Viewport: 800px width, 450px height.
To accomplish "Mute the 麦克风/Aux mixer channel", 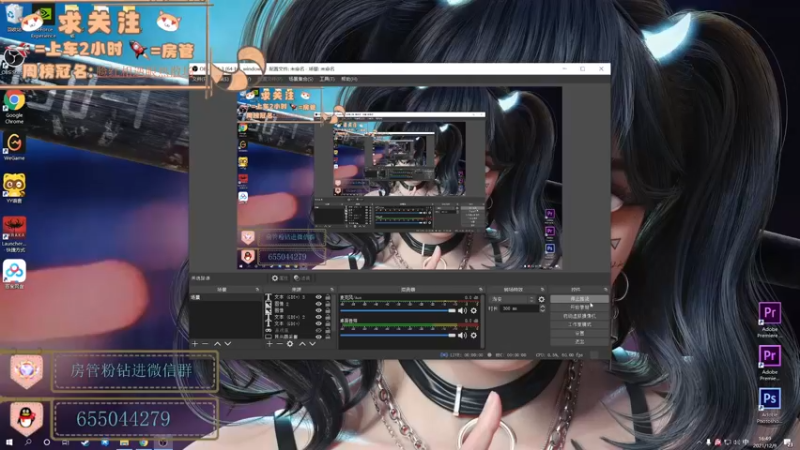I will pos(462,310).
